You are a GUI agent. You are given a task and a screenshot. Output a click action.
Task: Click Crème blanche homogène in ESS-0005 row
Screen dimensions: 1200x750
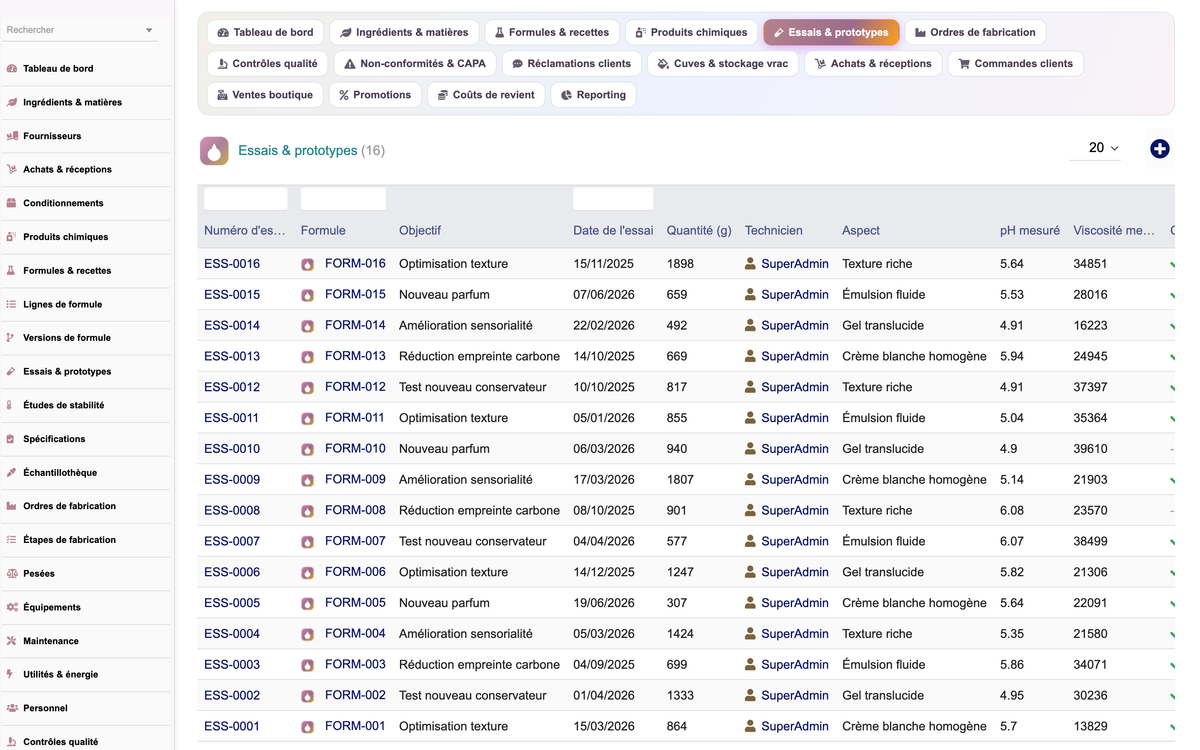914,603
